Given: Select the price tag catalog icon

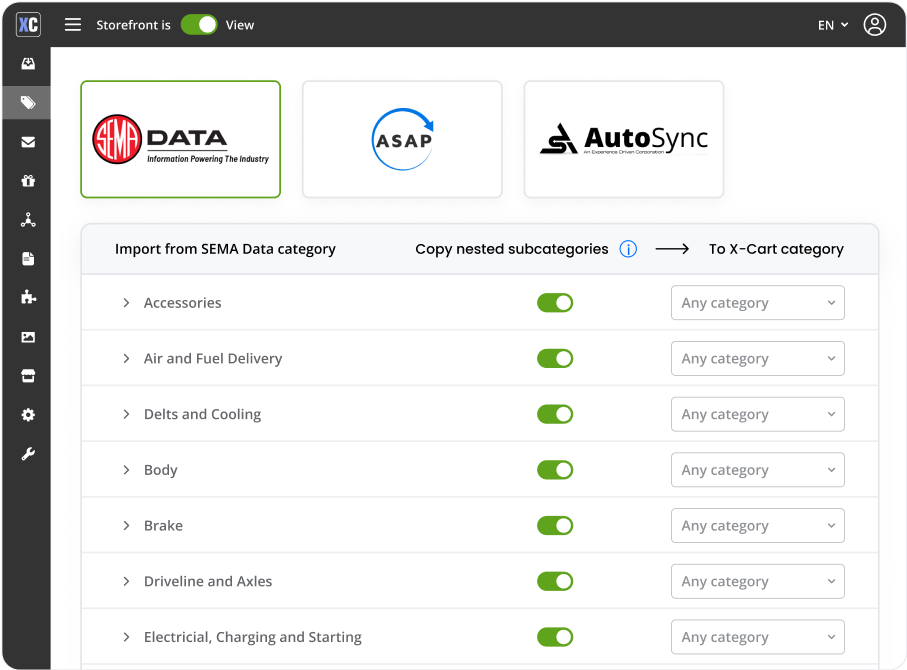Looking at the screenshot, I should [x=27, y=102].
